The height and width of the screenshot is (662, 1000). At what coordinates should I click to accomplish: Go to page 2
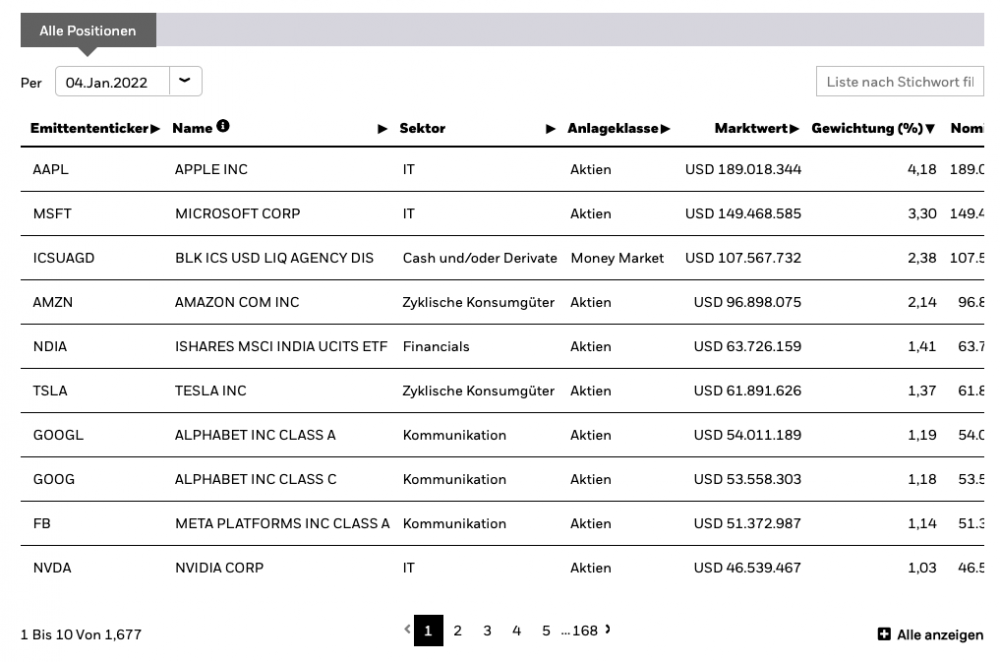click(x=457, y=631)
